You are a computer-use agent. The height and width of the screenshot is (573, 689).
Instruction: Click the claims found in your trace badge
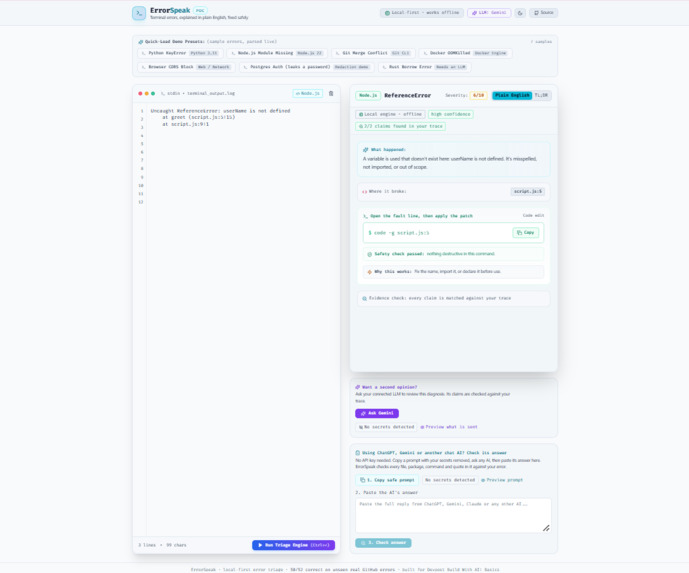coord(400,127)
